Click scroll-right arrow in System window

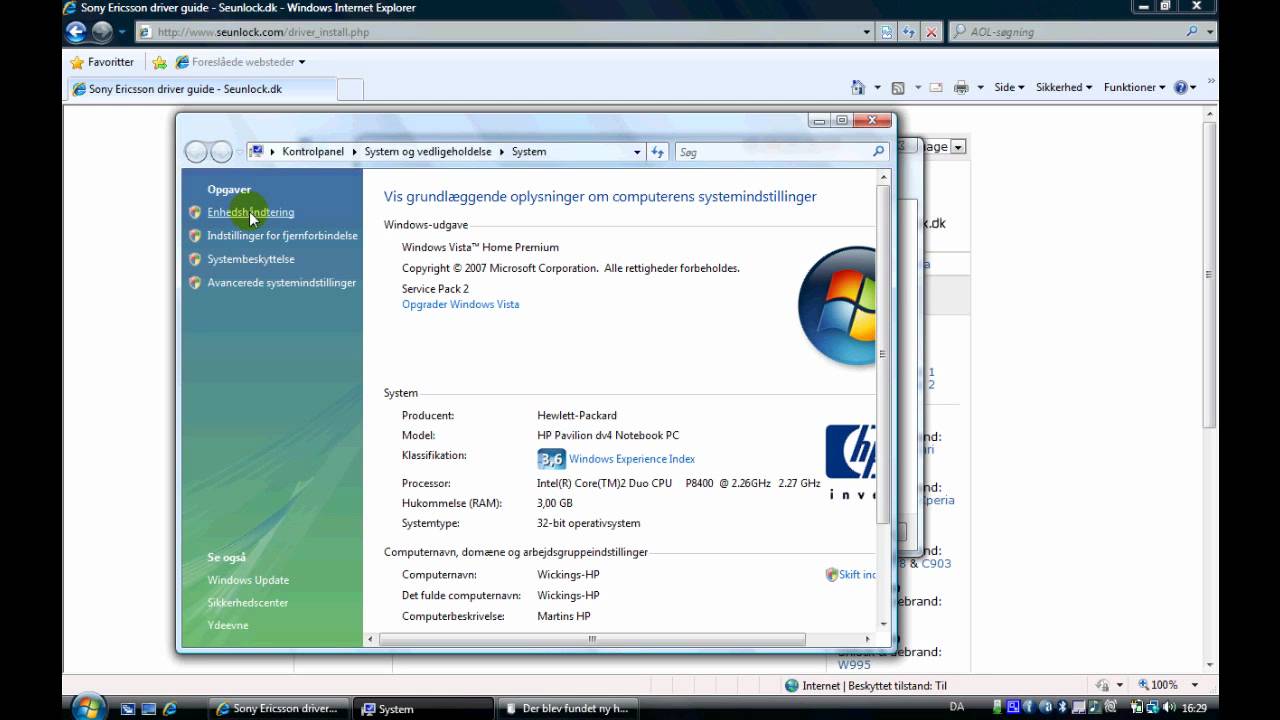(x=868, y=639)
